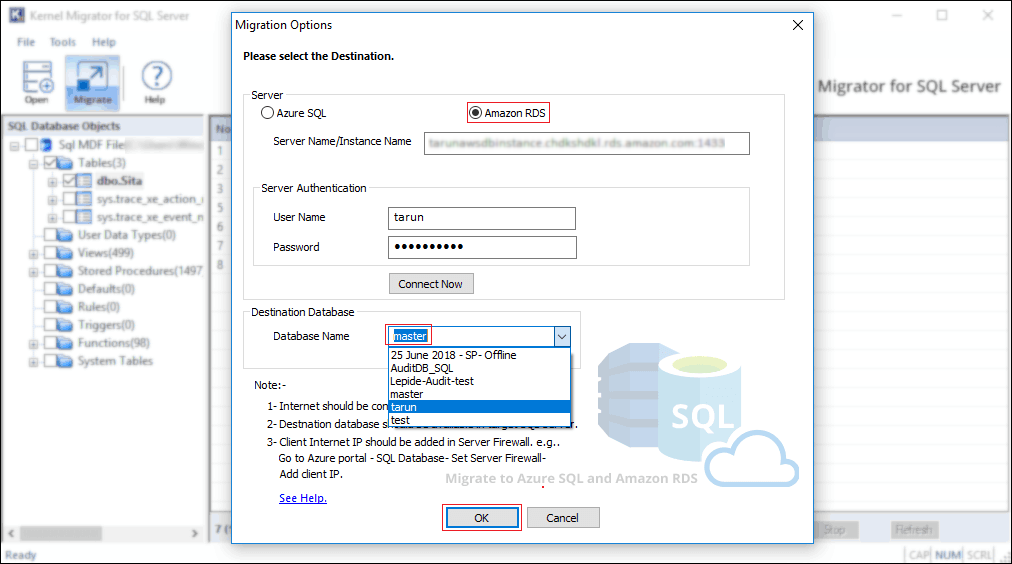Click the tree panel horizontal scrollbar thumb

pos(60,533)
